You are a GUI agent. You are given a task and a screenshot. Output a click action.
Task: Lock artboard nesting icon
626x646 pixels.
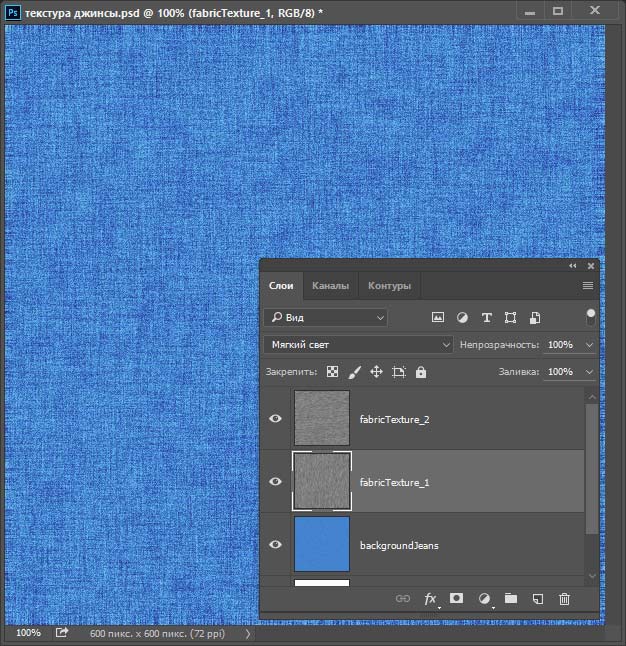[x=399, y=372]
